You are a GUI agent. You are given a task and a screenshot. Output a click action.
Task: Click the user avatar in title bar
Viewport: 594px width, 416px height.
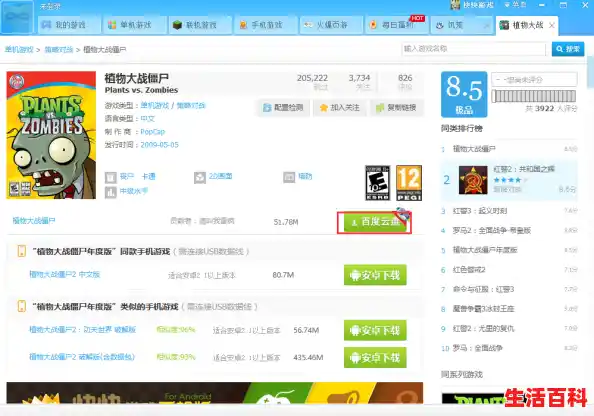(455, 5)
